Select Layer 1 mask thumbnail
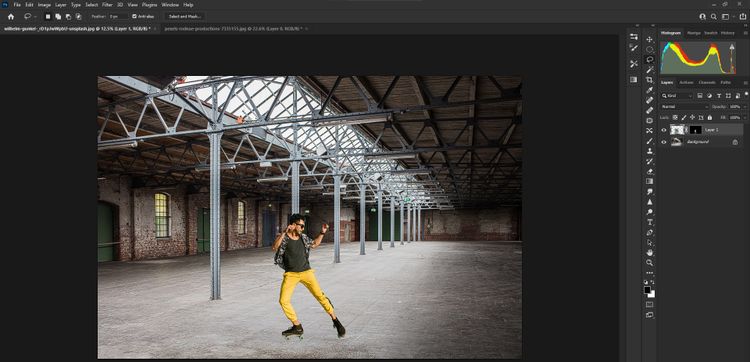This screenshot has height=362, width=750. [x=695, y=130]
